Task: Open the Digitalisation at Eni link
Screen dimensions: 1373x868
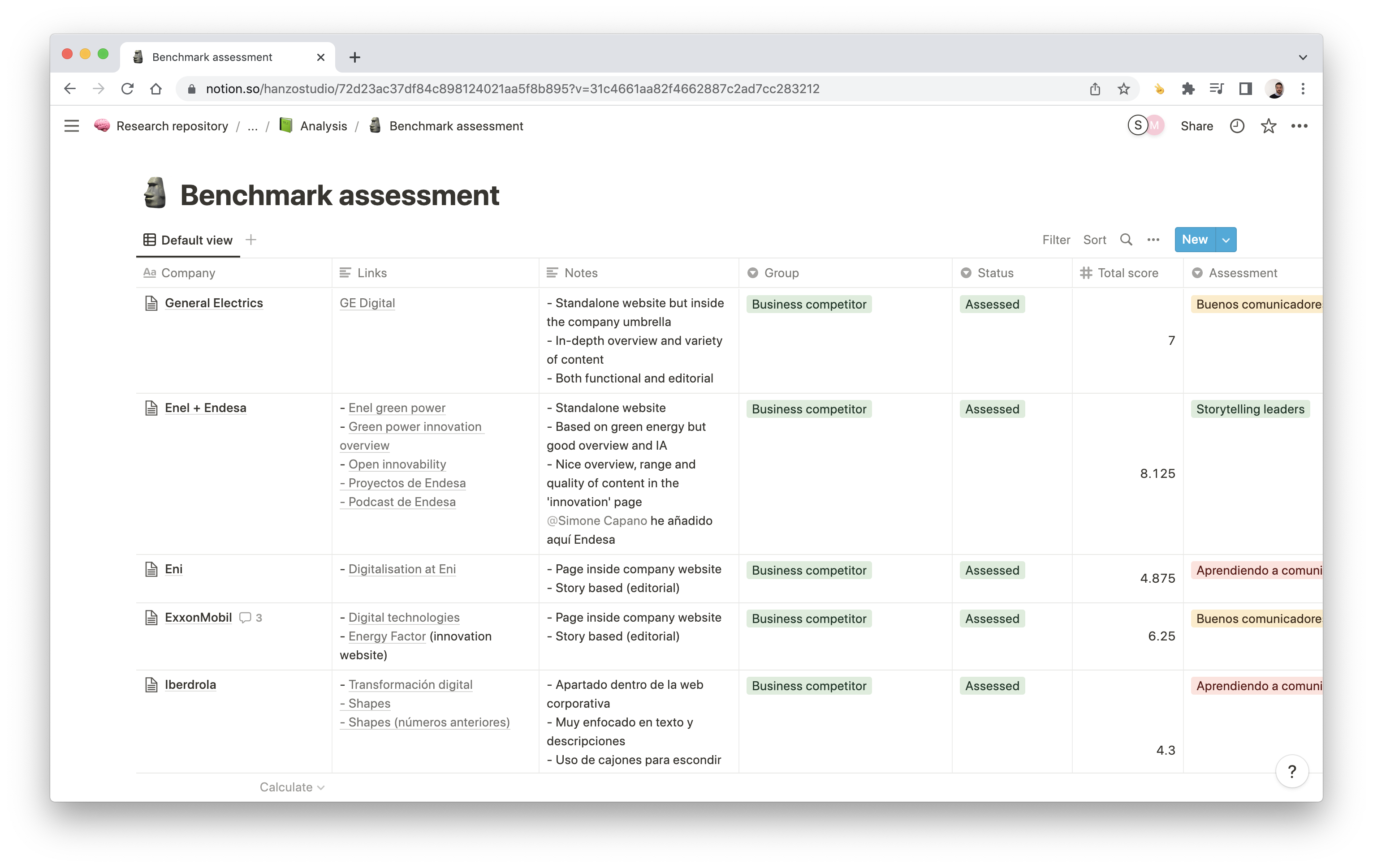Action: coord(402,569)
